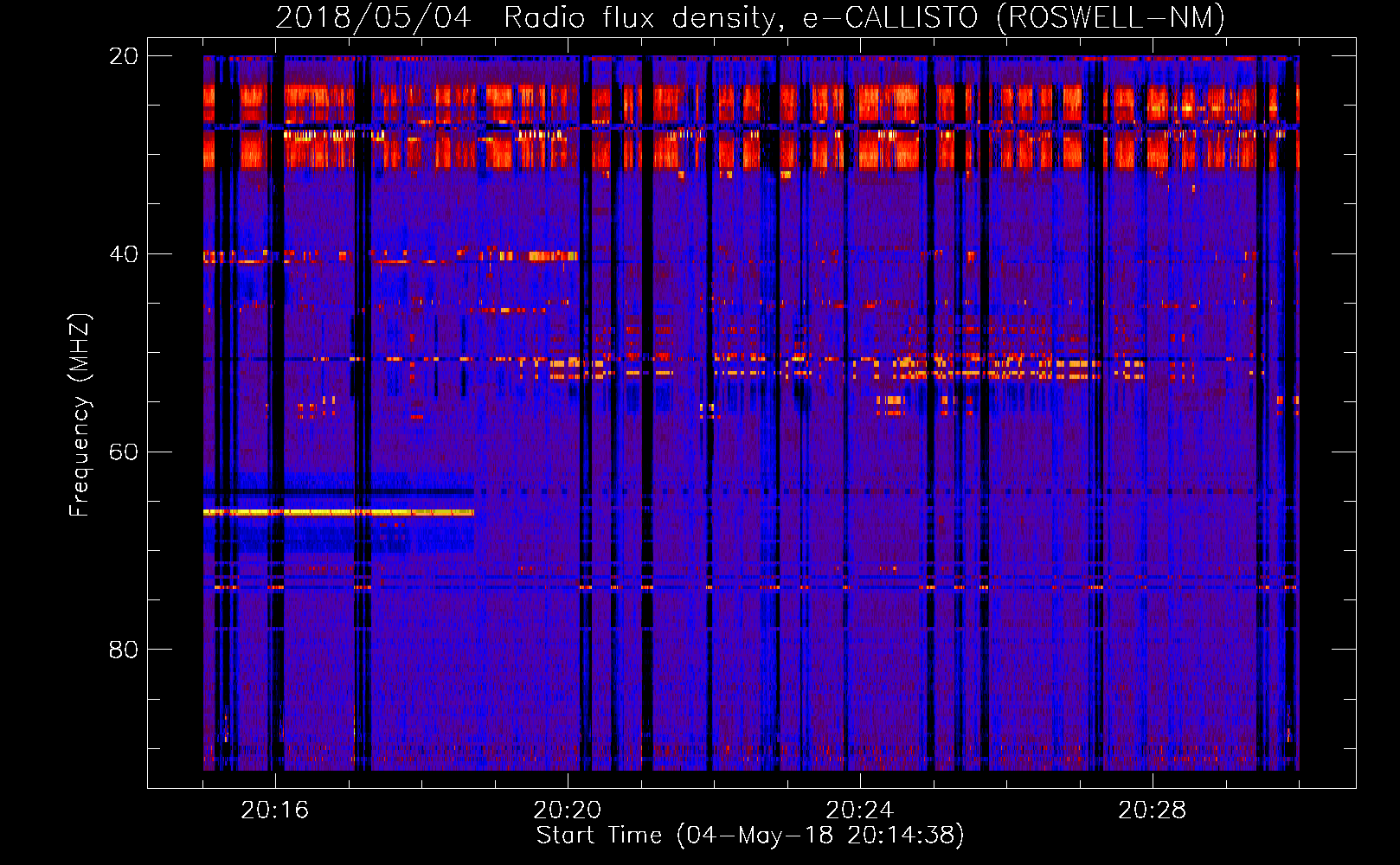Click the time tick label "20:28"
1400x865 pixels.
(x=1153, y=810)
